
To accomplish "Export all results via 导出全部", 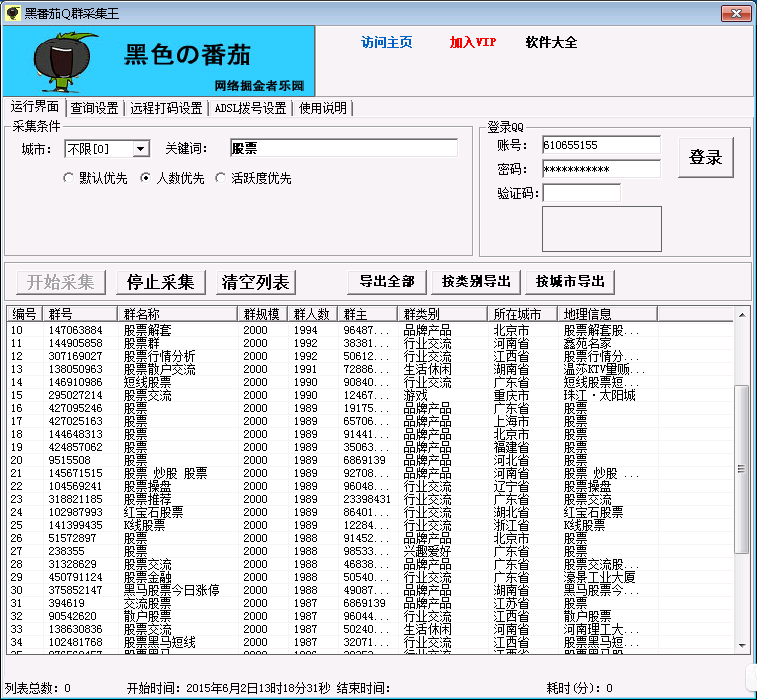I will point(387,281).
